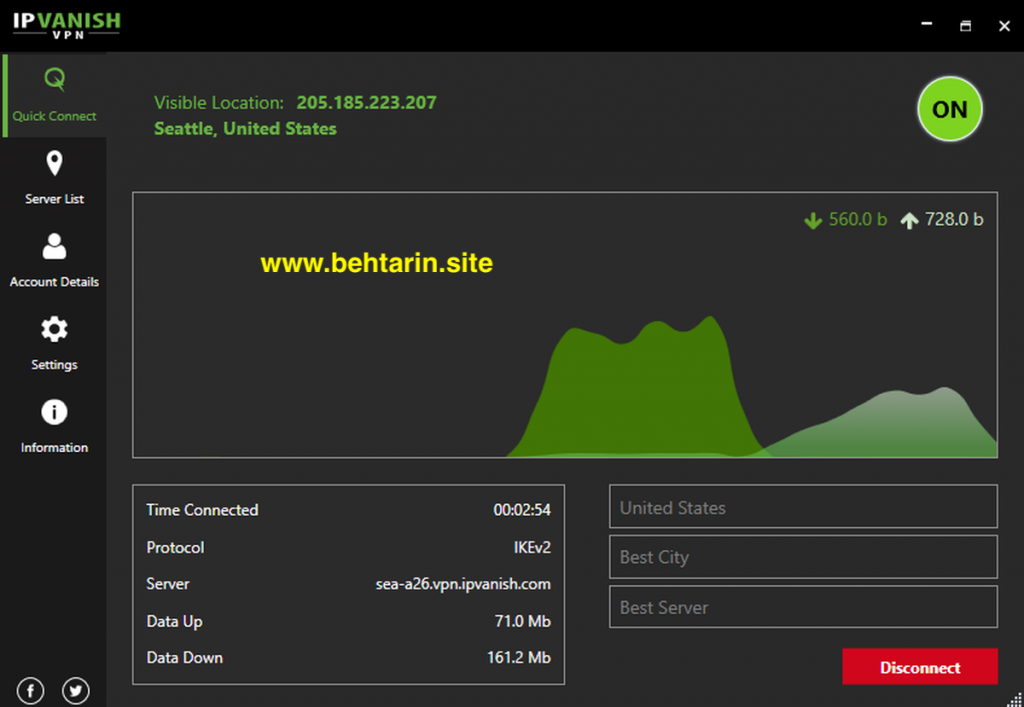The width and height of the screenshot is (1024, 707).
Task: Select the Account Details tab label
Action: (x=54, y=282)
